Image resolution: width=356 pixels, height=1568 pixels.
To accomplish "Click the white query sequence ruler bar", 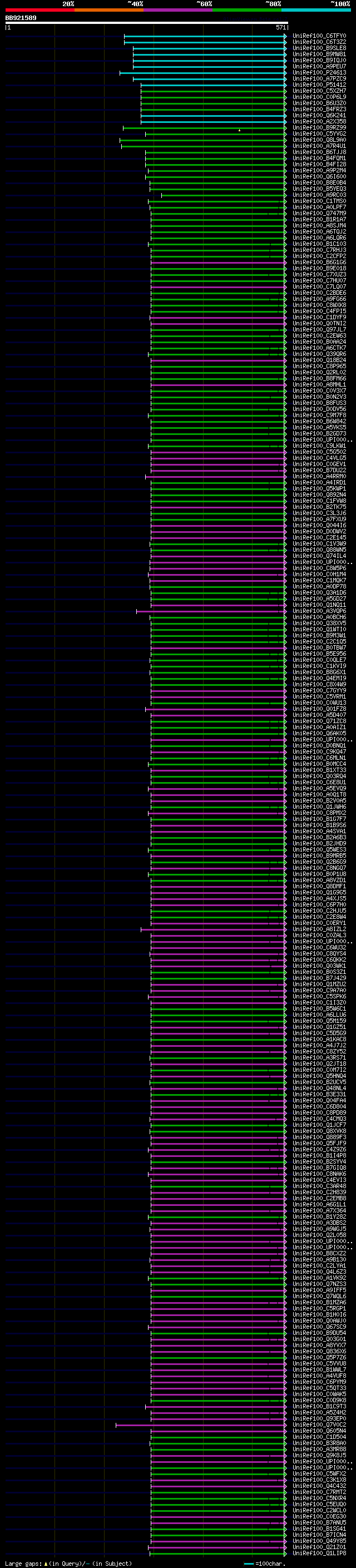I will (146, 23).
